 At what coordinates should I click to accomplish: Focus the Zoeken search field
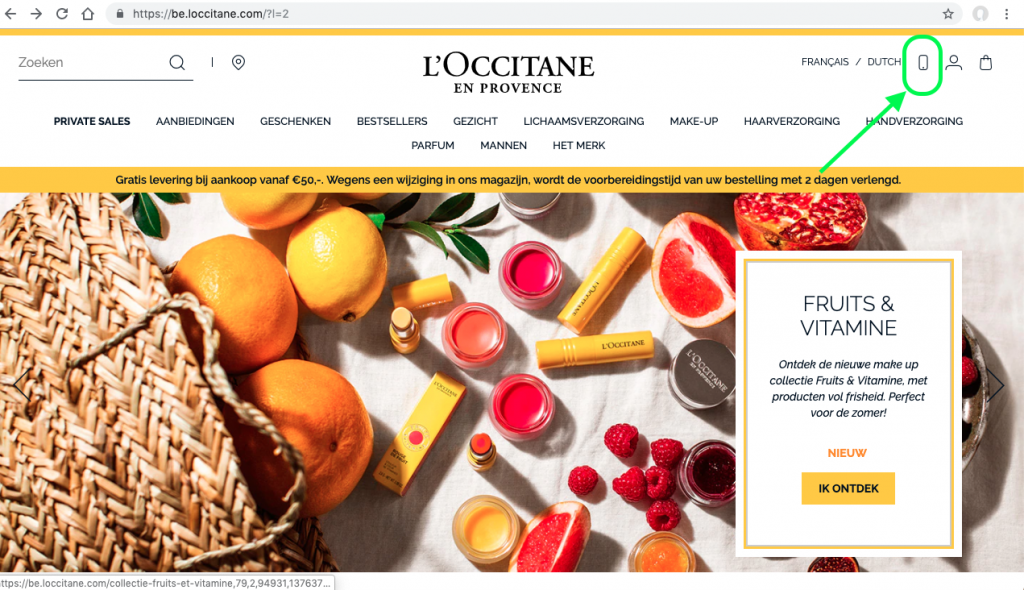(91, 63)
